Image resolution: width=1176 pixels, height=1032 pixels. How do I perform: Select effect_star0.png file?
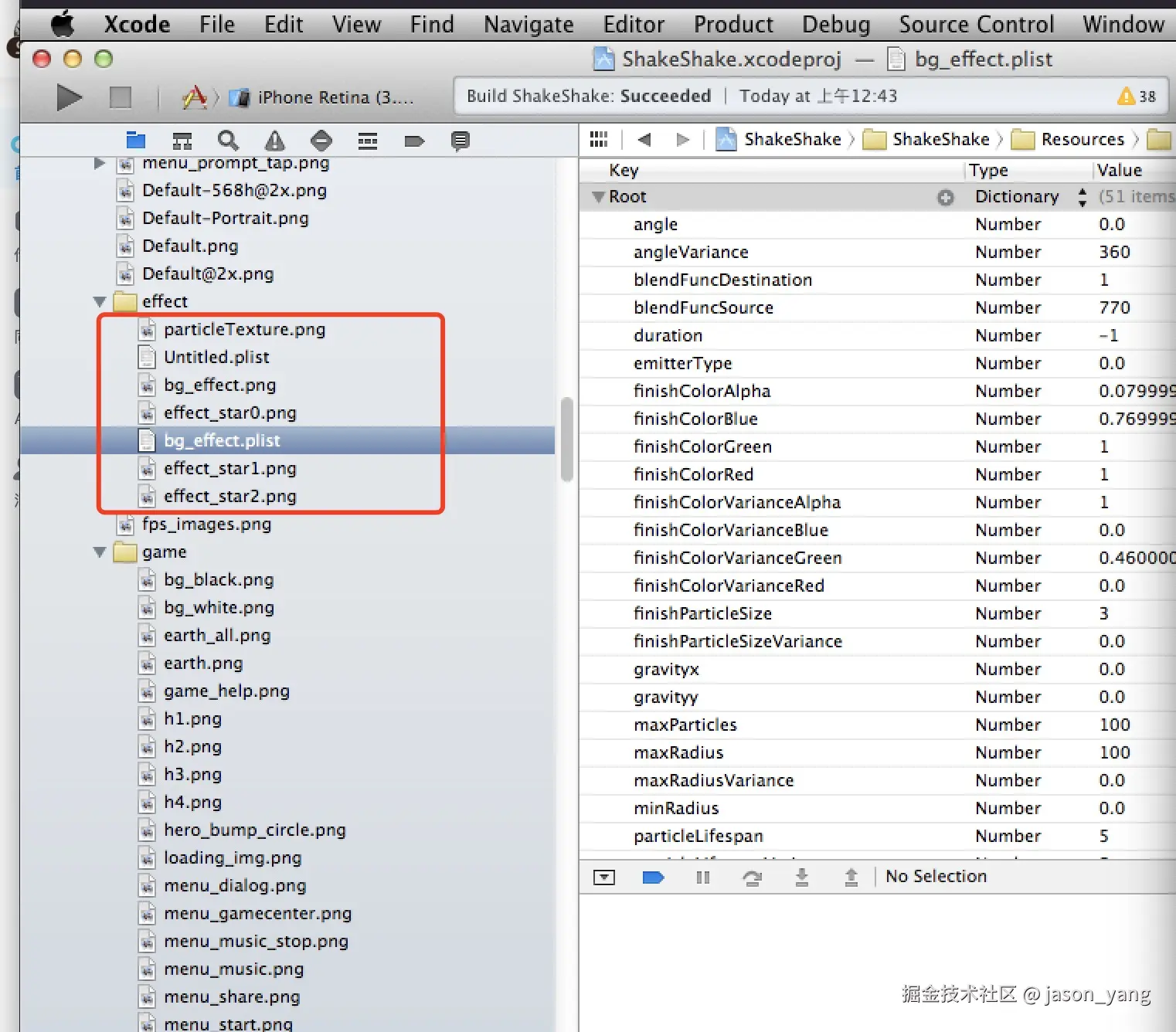(x=229, y=412)
